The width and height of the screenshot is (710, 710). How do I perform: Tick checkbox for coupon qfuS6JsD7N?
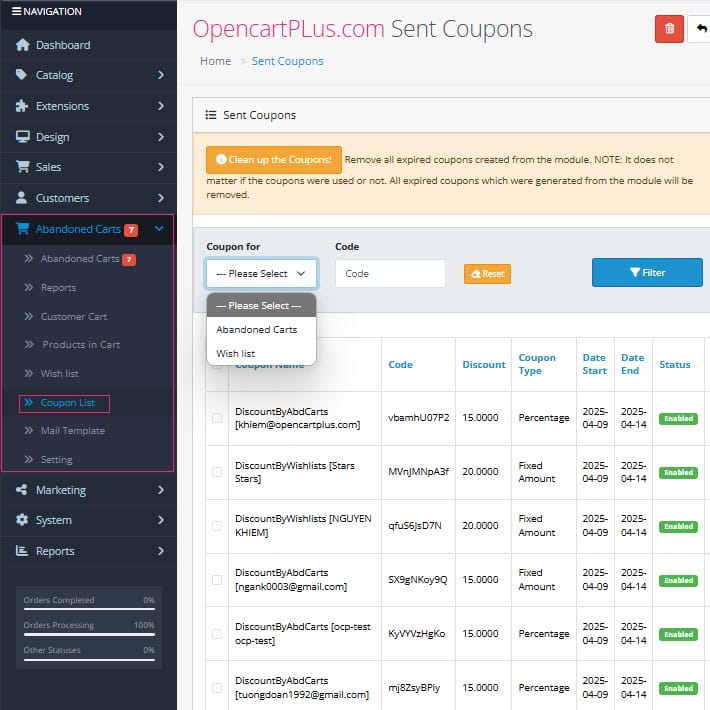pyautogui.click(x=217, y=526)
